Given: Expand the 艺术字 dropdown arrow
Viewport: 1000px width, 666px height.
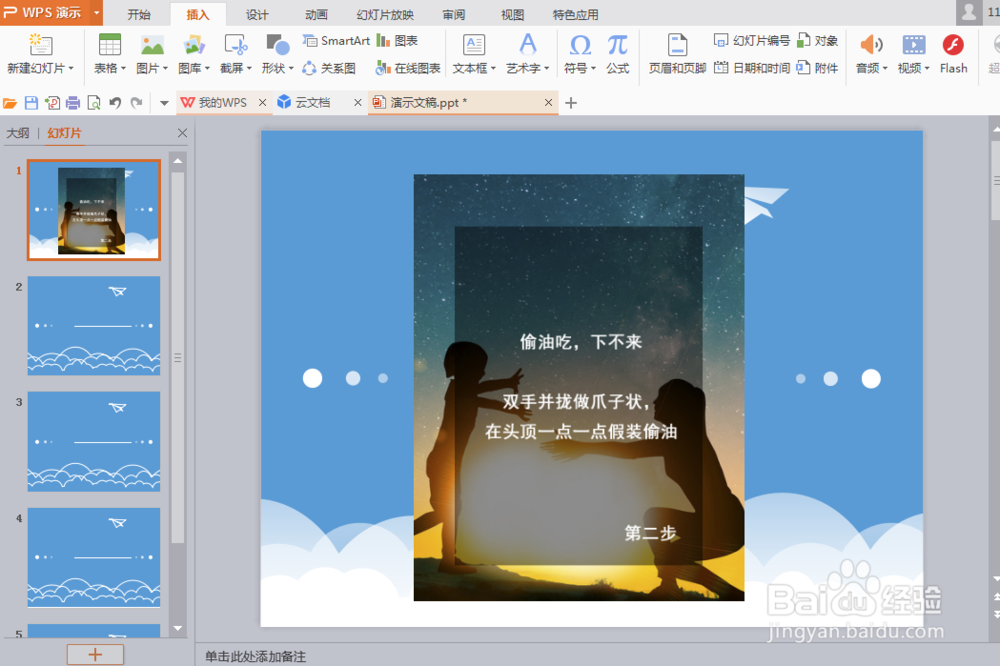Looking at the screenshot, I should pyautogui.click(x=547, y=68).
